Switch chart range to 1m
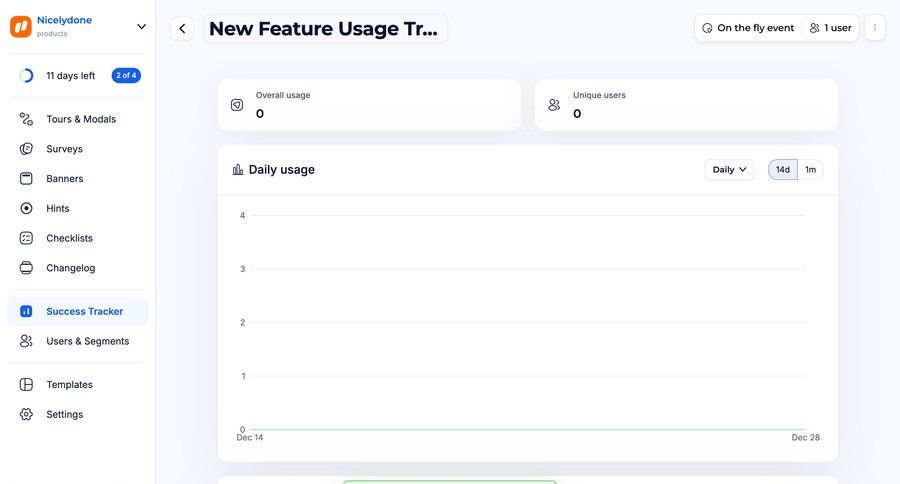This screenshot has height=484, width=900. pos(810,169)
